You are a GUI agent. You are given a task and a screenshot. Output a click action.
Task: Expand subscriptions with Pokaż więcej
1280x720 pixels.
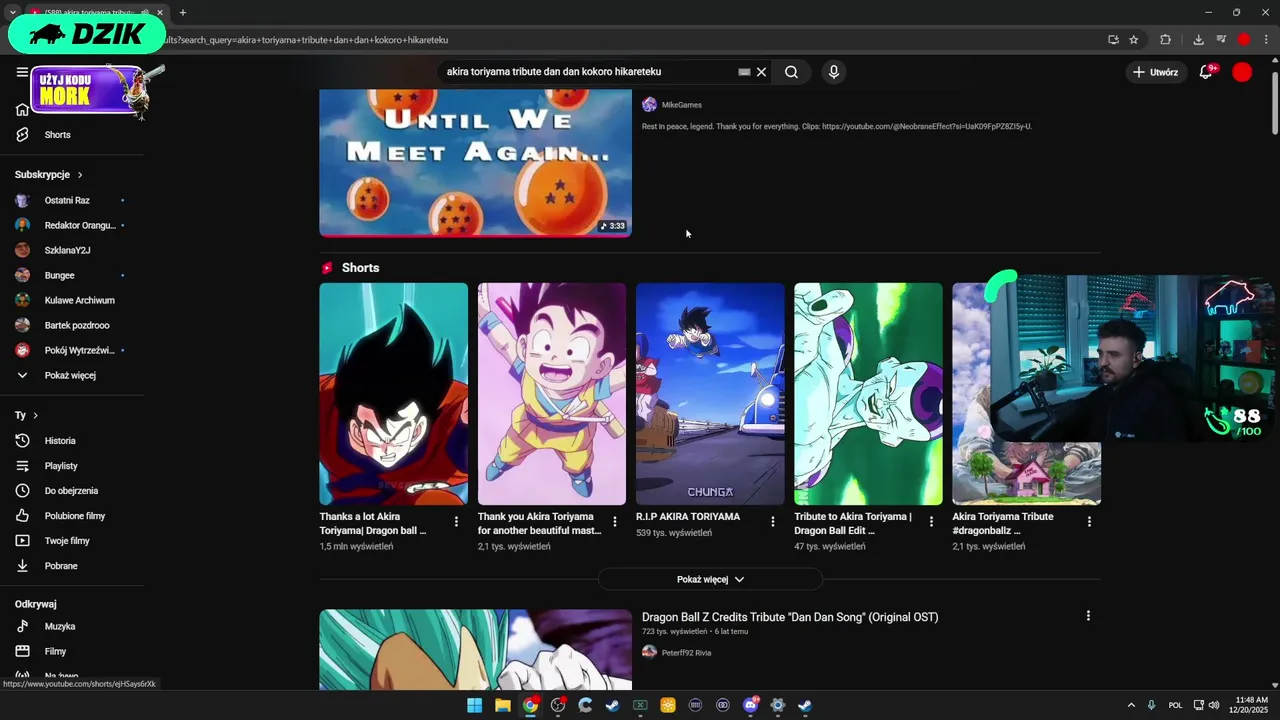point(72,375)
